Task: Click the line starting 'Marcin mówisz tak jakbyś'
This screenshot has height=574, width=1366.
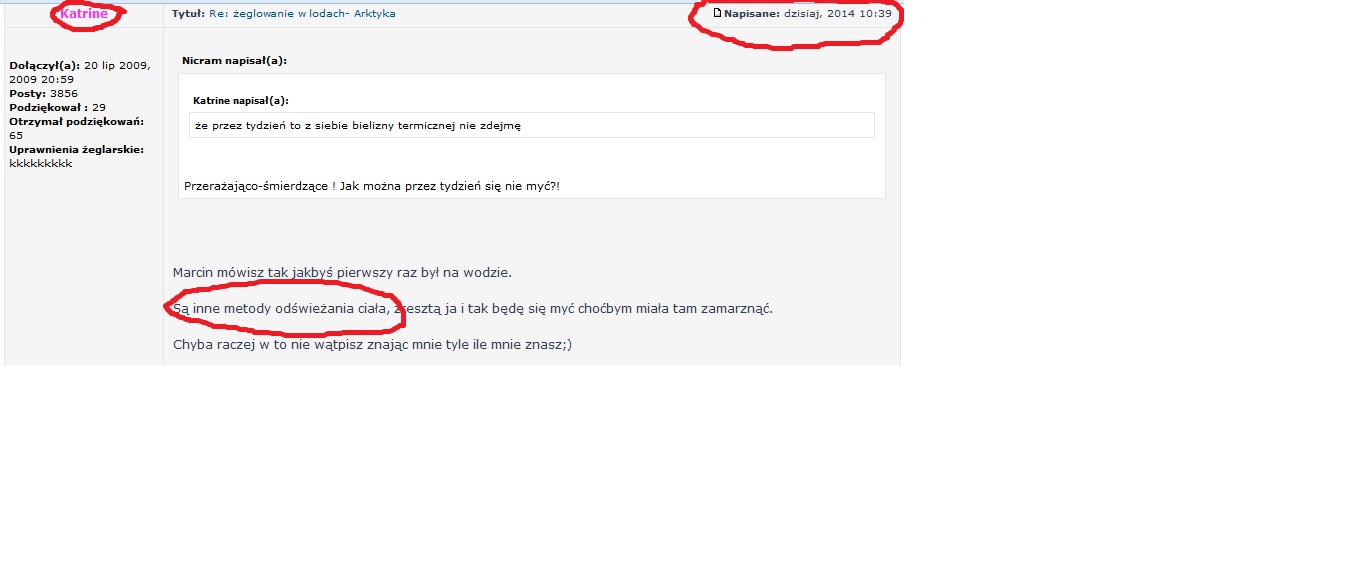Action: pos(342,272)
